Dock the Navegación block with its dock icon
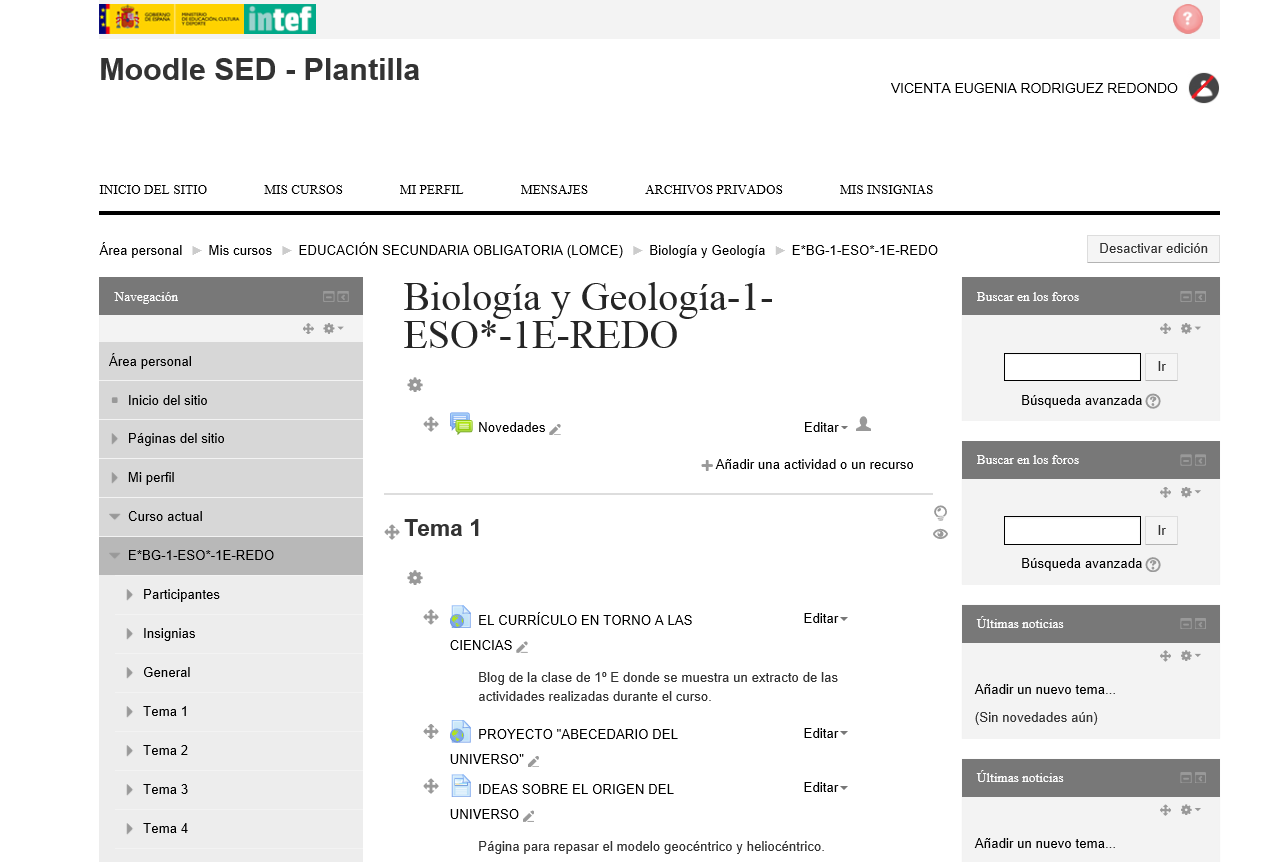This screenshot has height=862, width=1280. (x=342, y=296)
